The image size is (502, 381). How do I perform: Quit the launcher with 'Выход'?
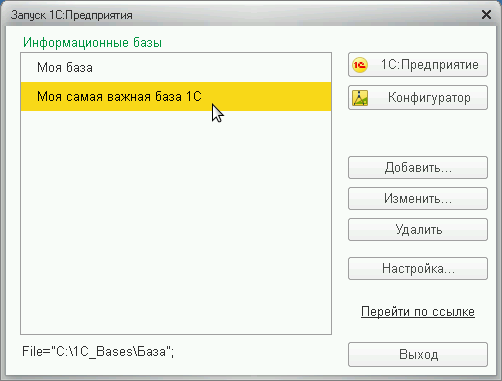tap(418, 355)
